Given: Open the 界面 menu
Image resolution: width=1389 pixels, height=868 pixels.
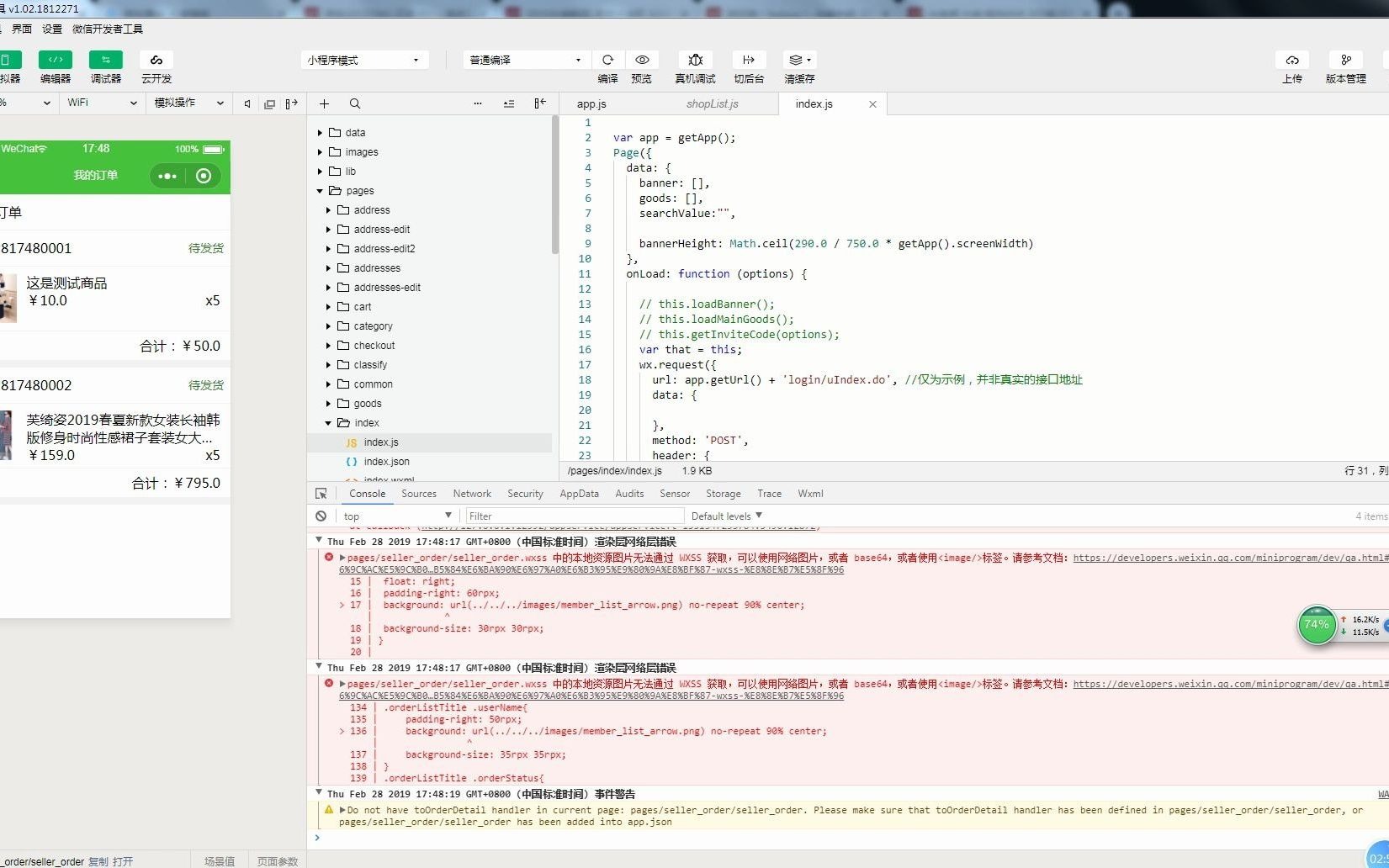Looking at the screenshot, I should point(22,29).
